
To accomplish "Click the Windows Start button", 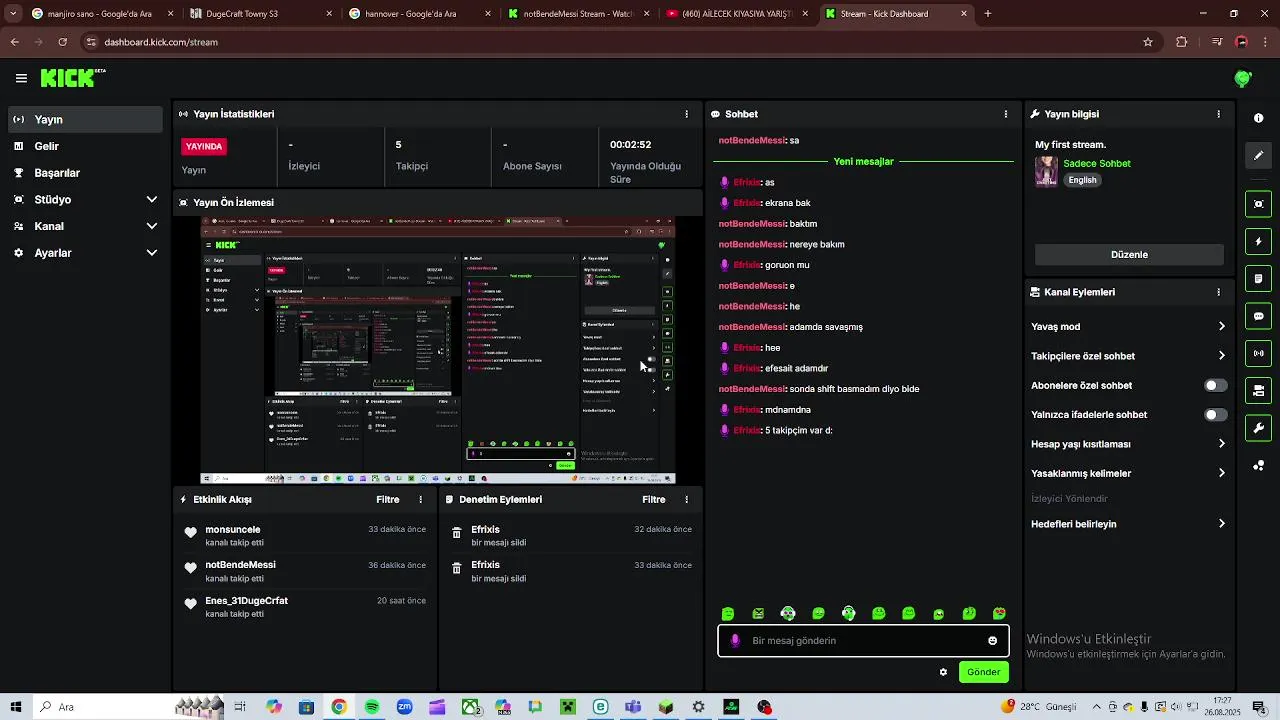I will pyautogui.click(x=16, y=707).
